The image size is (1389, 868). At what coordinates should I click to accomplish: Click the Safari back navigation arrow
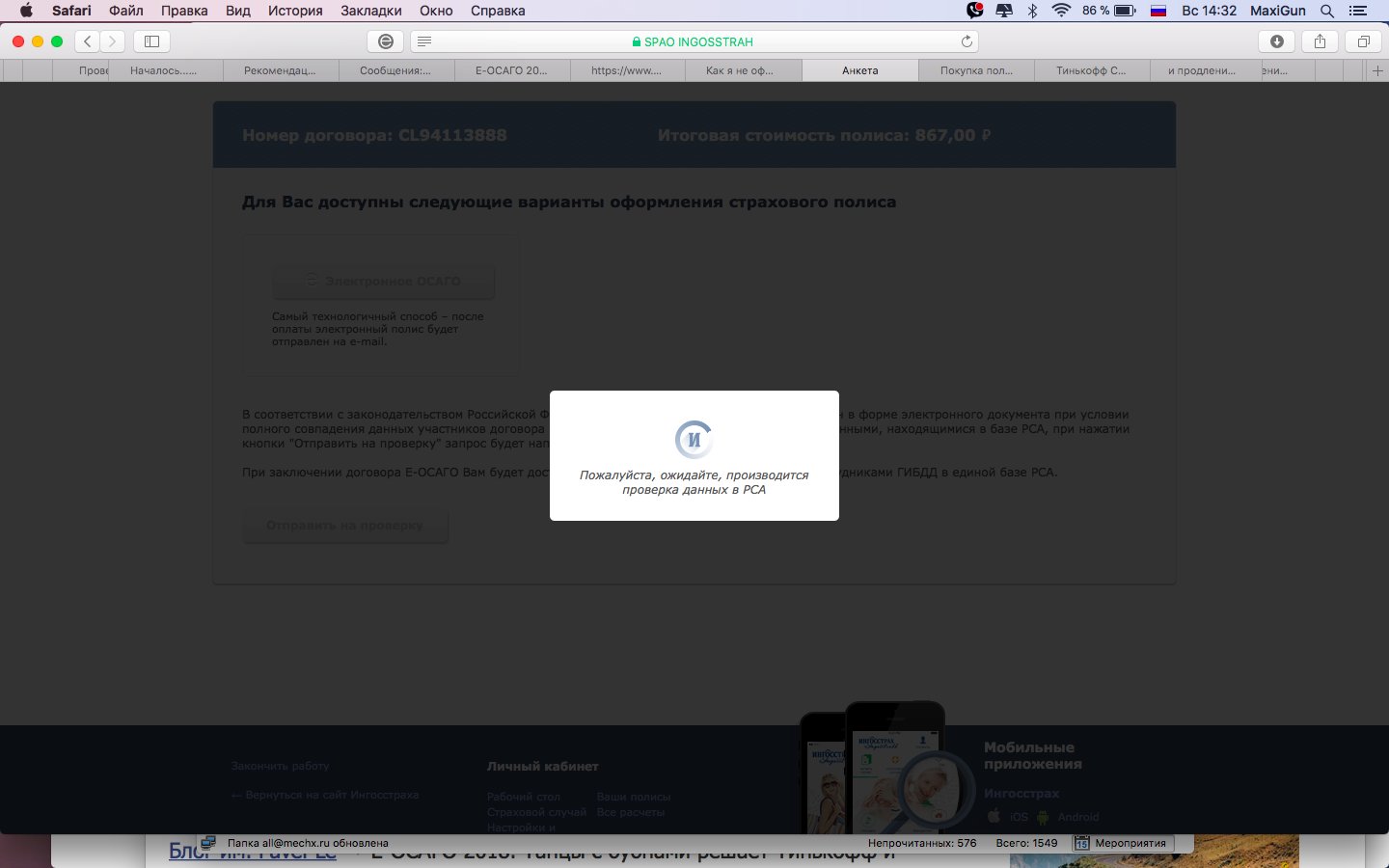[88, 41]
